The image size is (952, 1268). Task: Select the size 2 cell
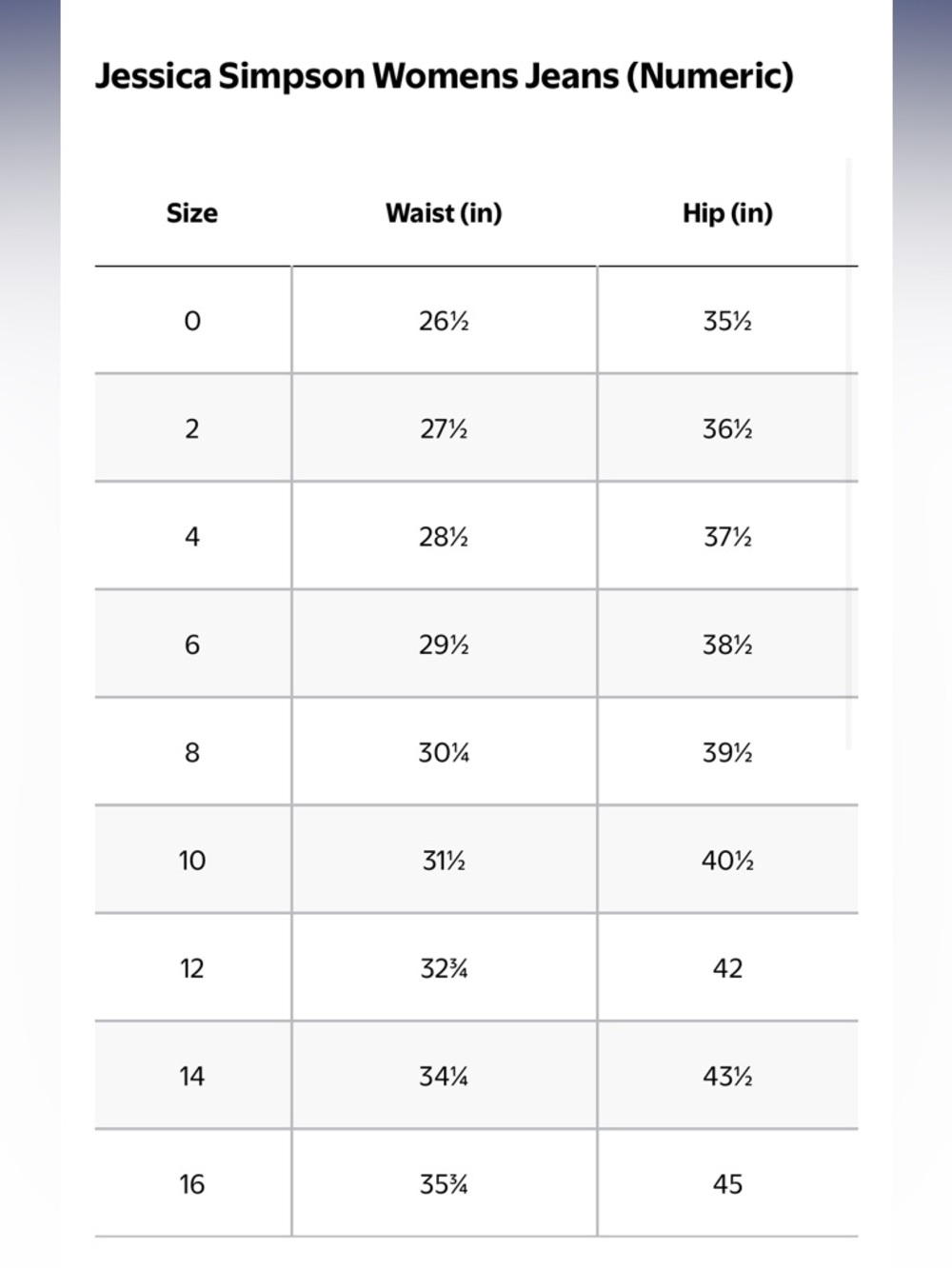click(192, 428)
